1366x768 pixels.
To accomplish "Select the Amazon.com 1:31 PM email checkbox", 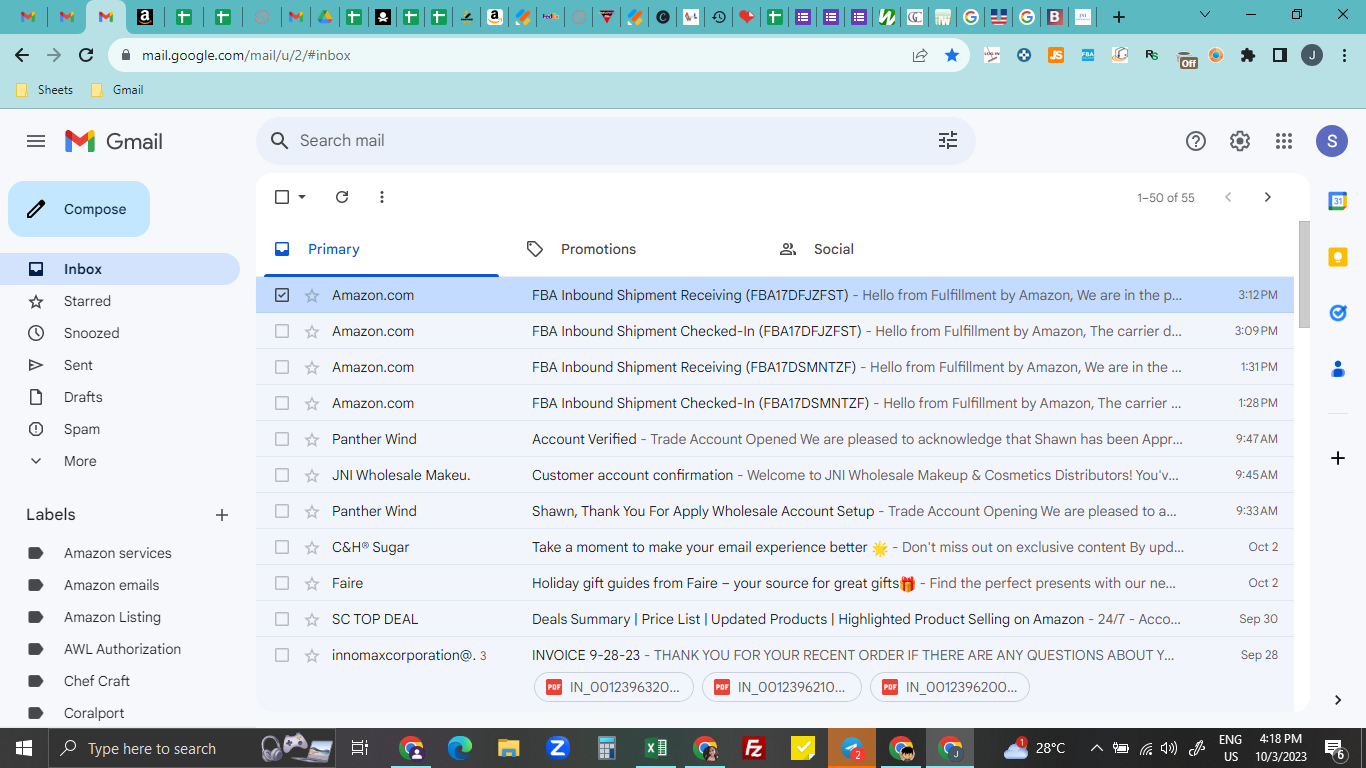I will [282, 367].
